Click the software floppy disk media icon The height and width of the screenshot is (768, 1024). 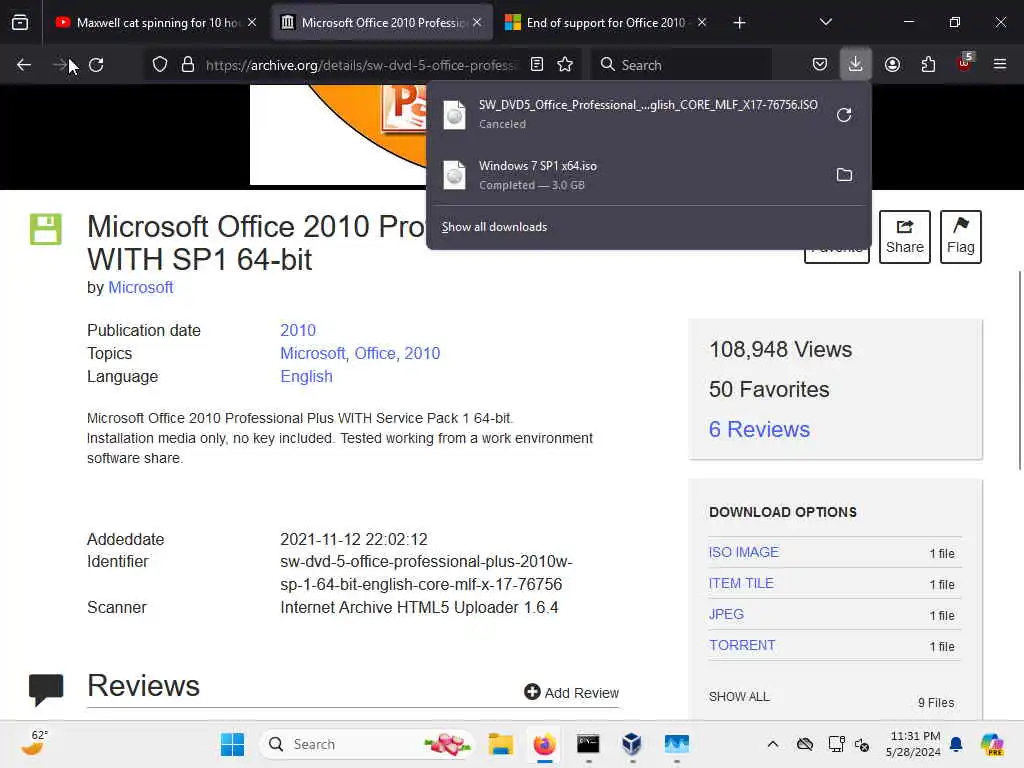click(46, 229)
